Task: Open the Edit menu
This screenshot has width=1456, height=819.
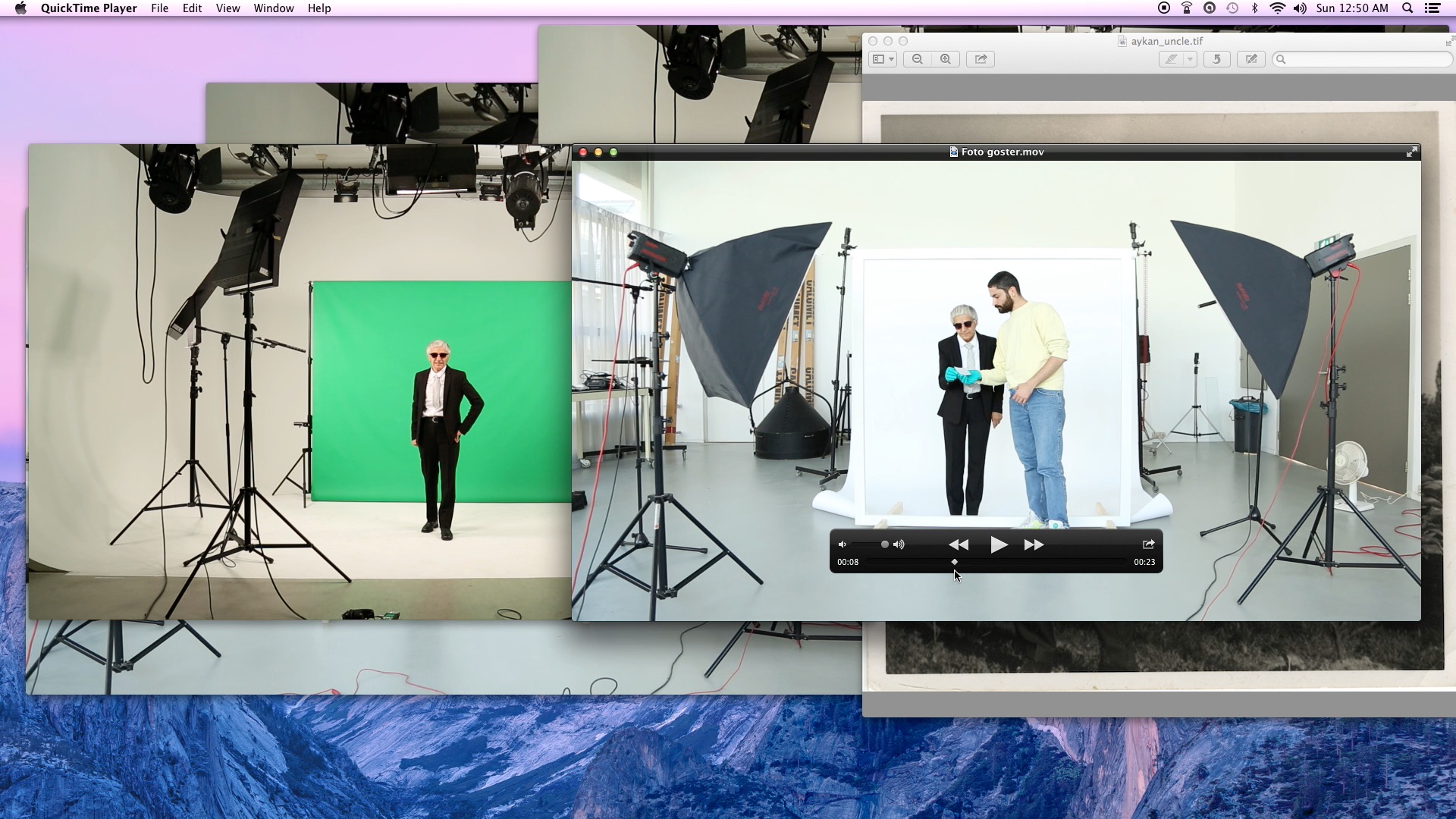Action: click(x=192, y=8)
